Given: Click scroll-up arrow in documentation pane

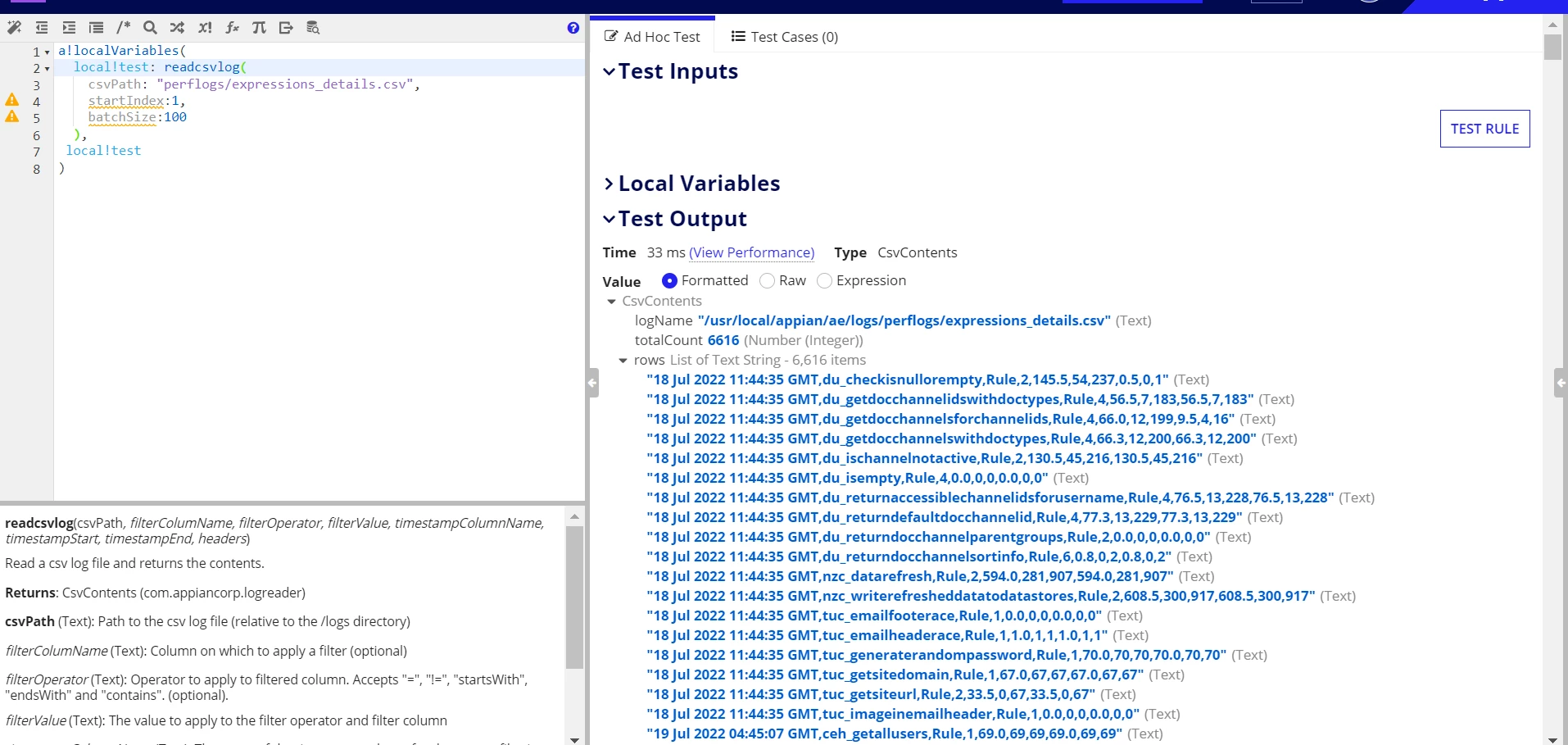Looking at the screenshot, I should click(x=574, y=516).
